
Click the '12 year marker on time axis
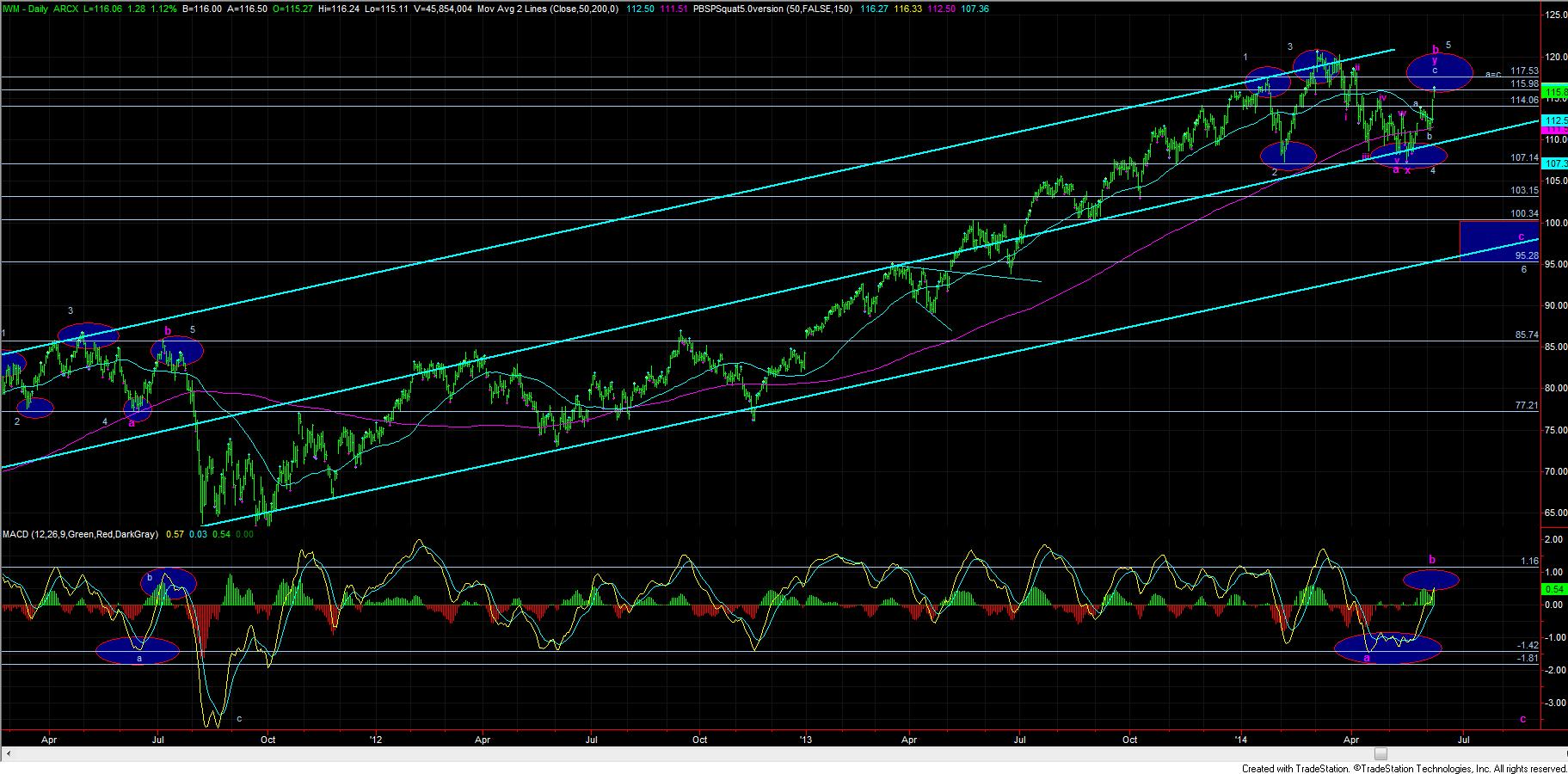(376, 739)
